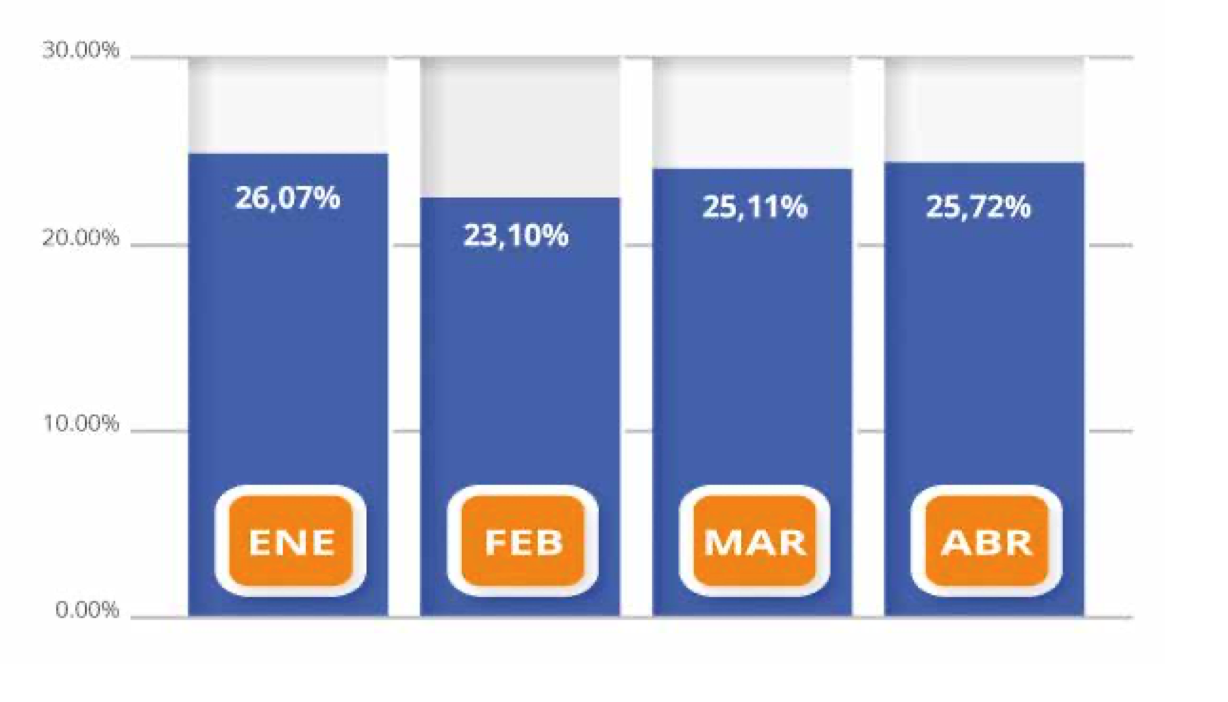Select the orange FEB month badge
Viewport: 1228px width, 702px height.
[x=523, y=541]
